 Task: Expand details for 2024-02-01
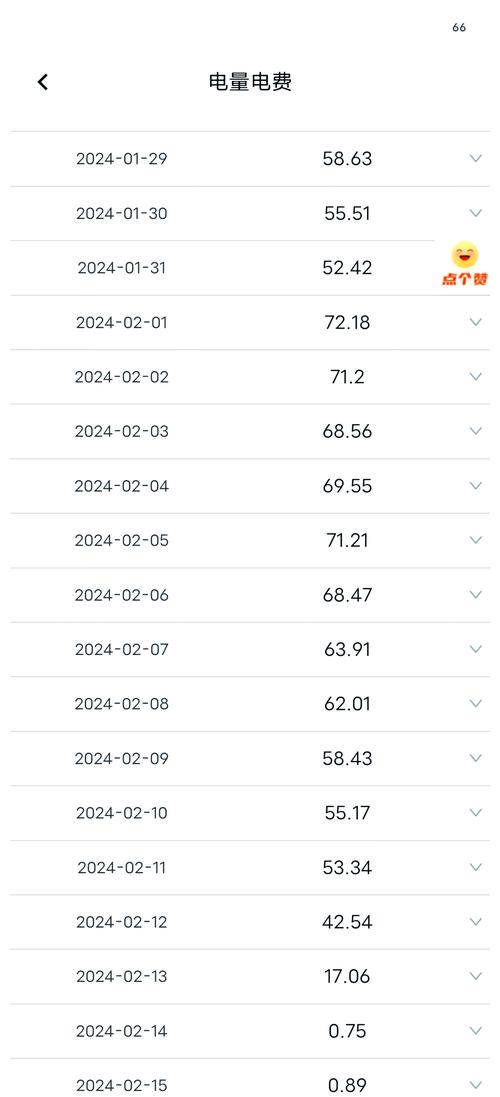click(476, 322)
